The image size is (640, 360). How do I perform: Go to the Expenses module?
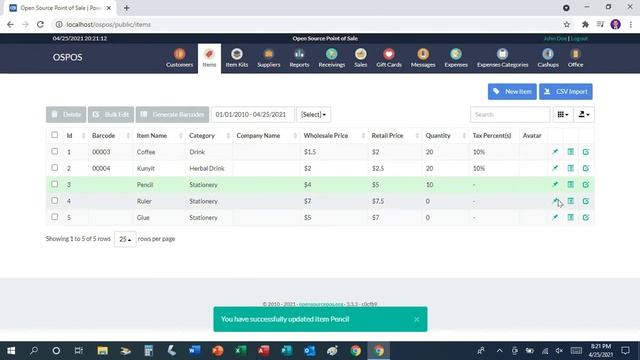(x=456, y=58)
